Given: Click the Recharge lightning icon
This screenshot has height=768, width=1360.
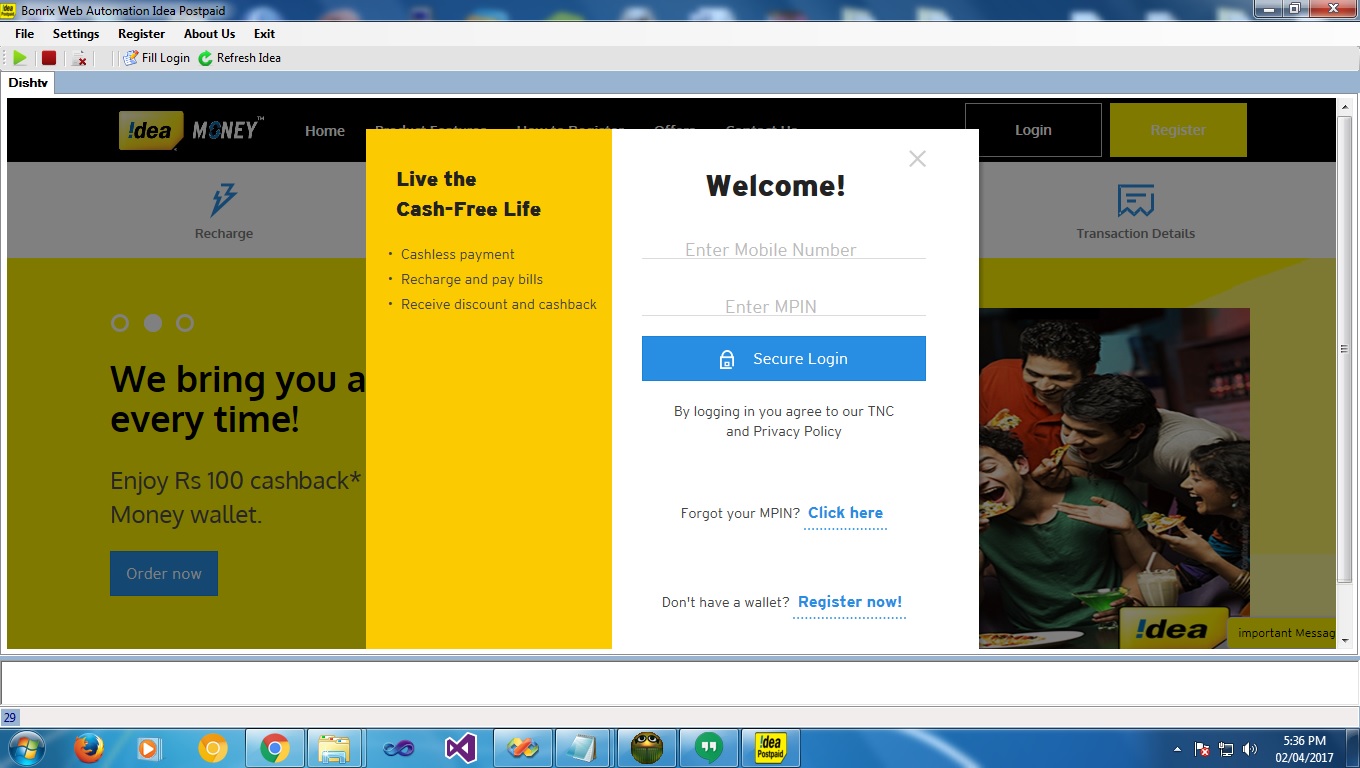Looking at the screenshot, I should 224,200.
